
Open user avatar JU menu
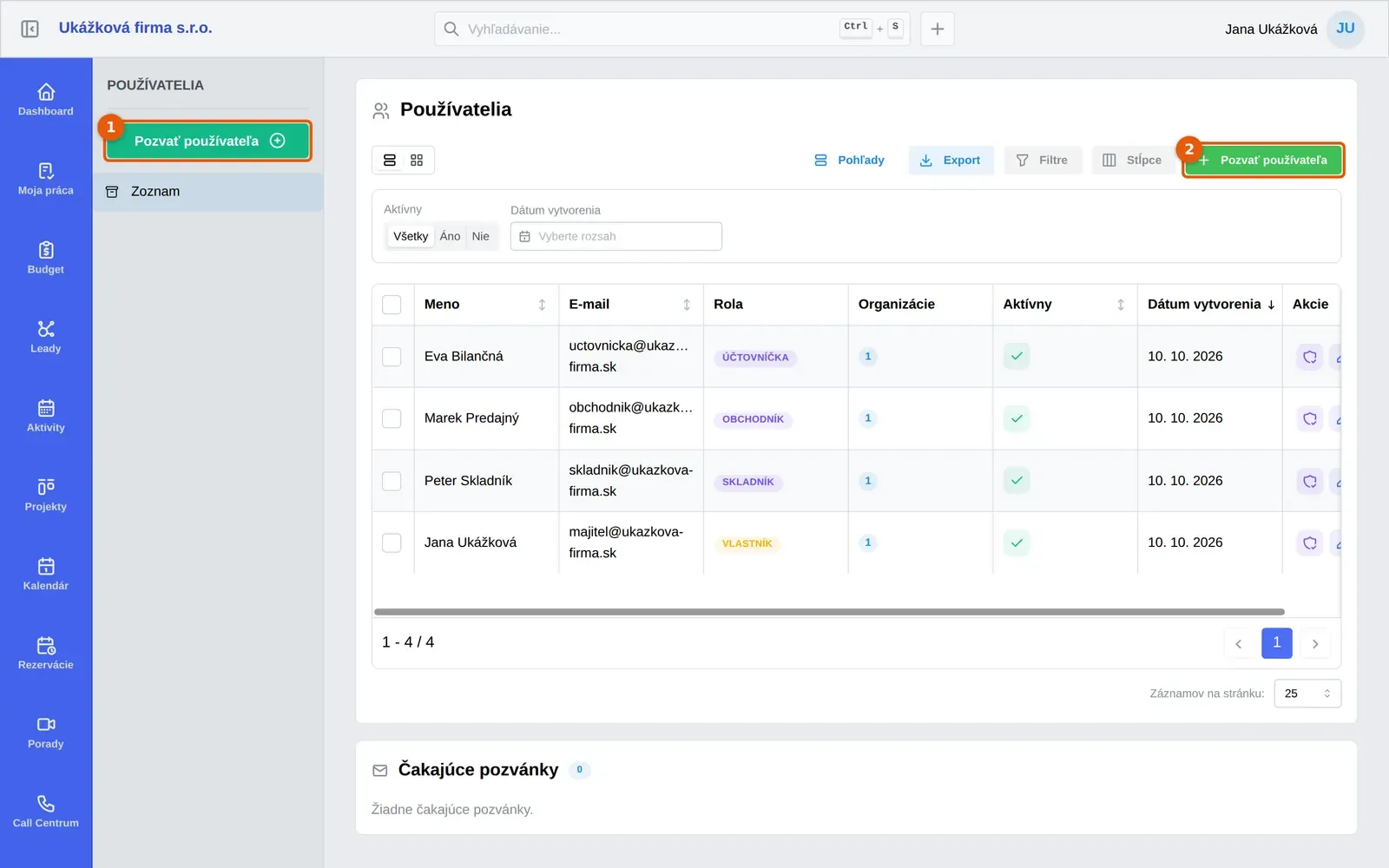tap(1346, 29)
